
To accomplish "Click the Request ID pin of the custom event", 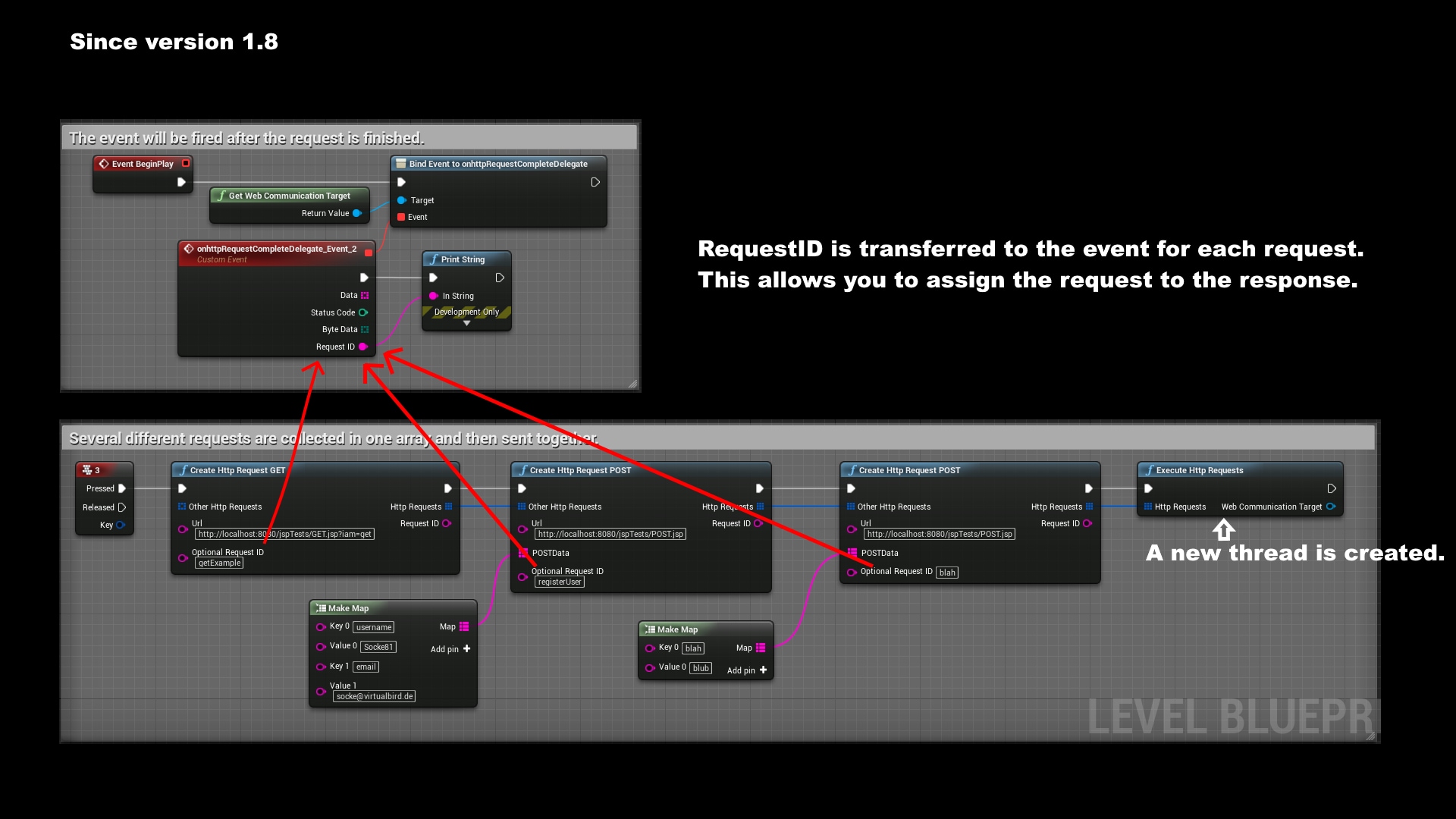I will [x=363, y=347].
